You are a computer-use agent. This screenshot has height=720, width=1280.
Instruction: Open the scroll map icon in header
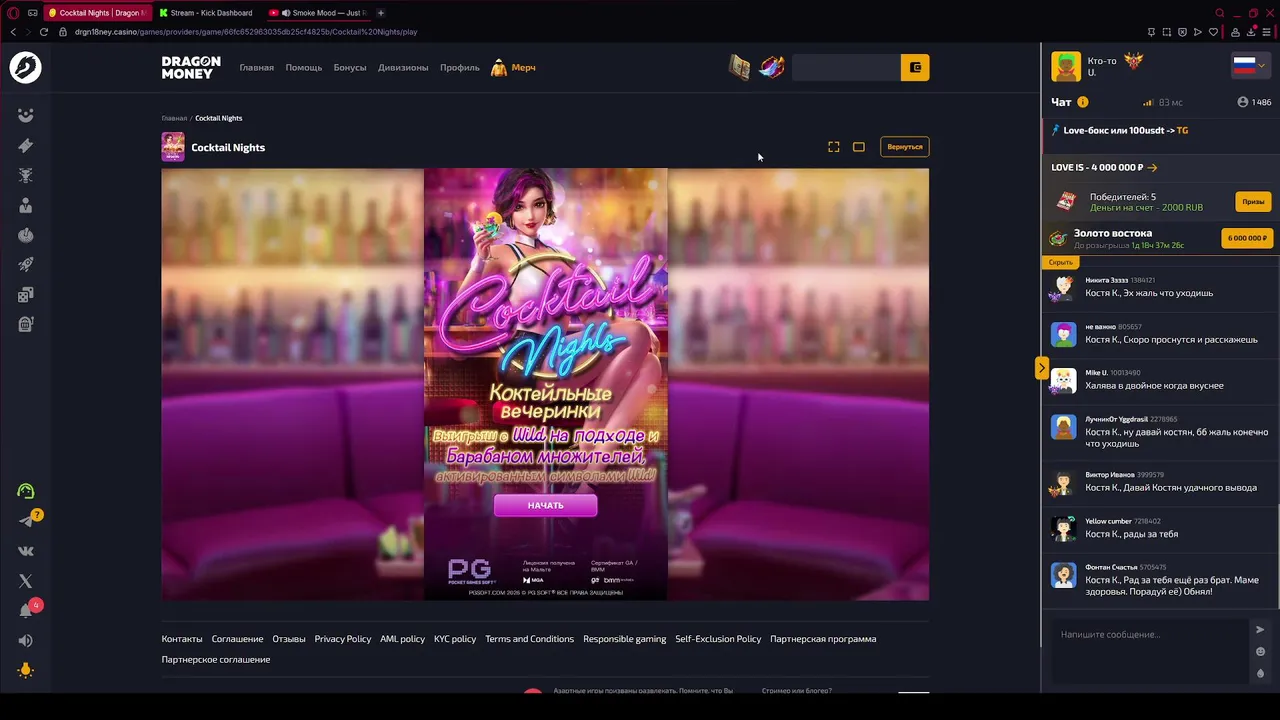pos(739,67)
